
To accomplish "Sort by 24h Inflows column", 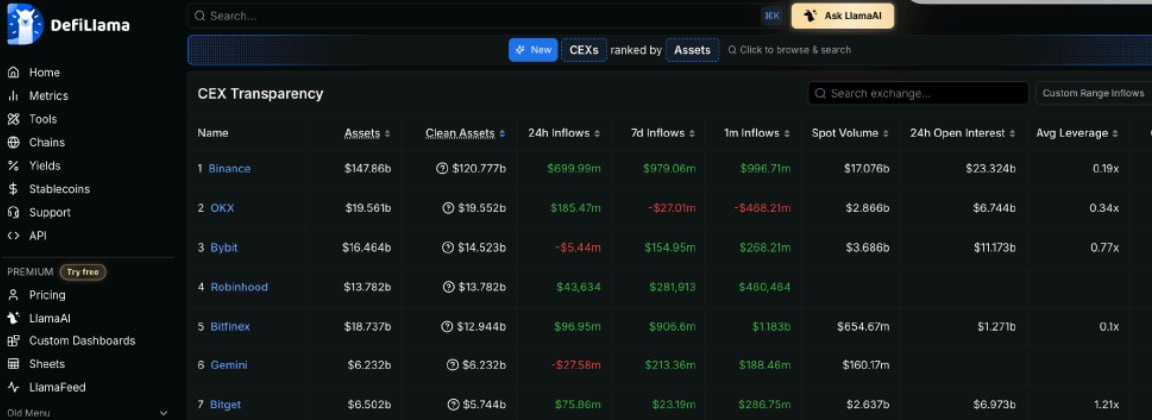I will pyautogui.click(x=565, y=133).
